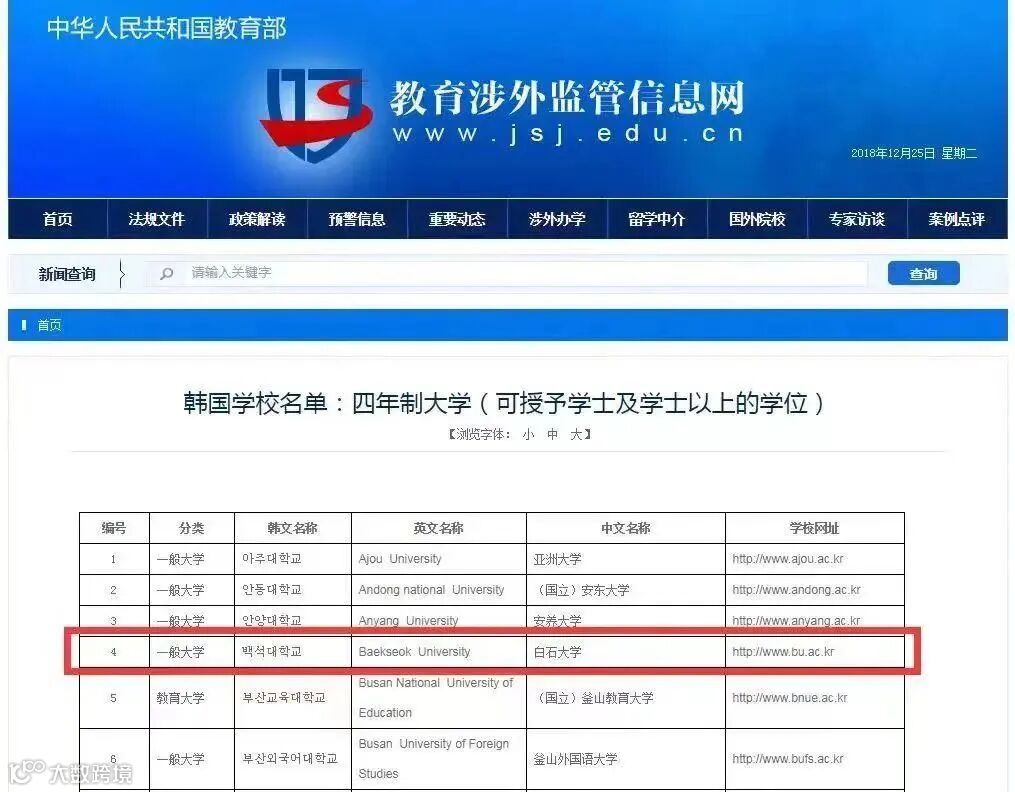
Task: Click the 中文名称 column header
Action: 625,528
